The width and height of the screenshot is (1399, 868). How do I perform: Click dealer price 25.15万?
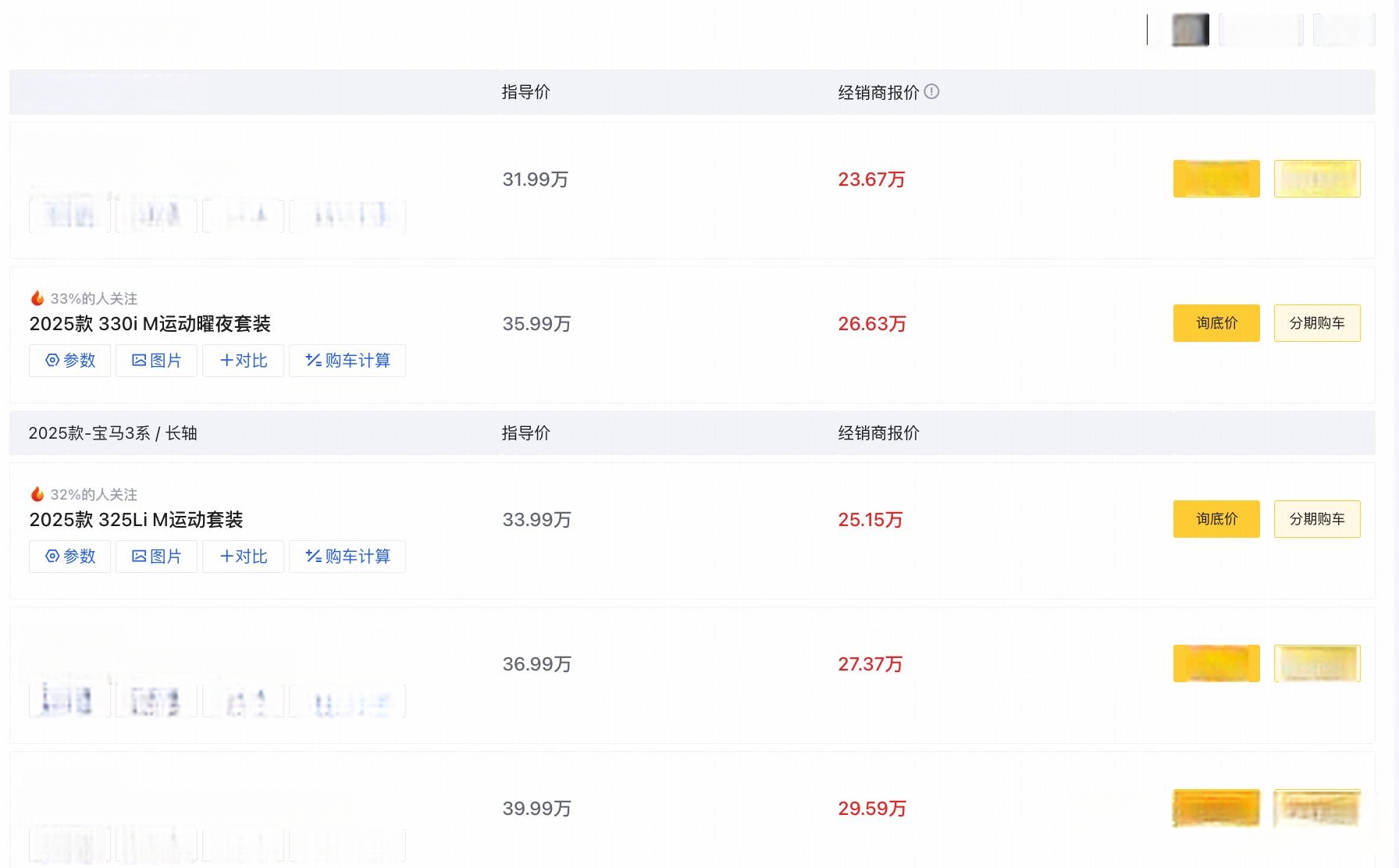tap(870, 520)
